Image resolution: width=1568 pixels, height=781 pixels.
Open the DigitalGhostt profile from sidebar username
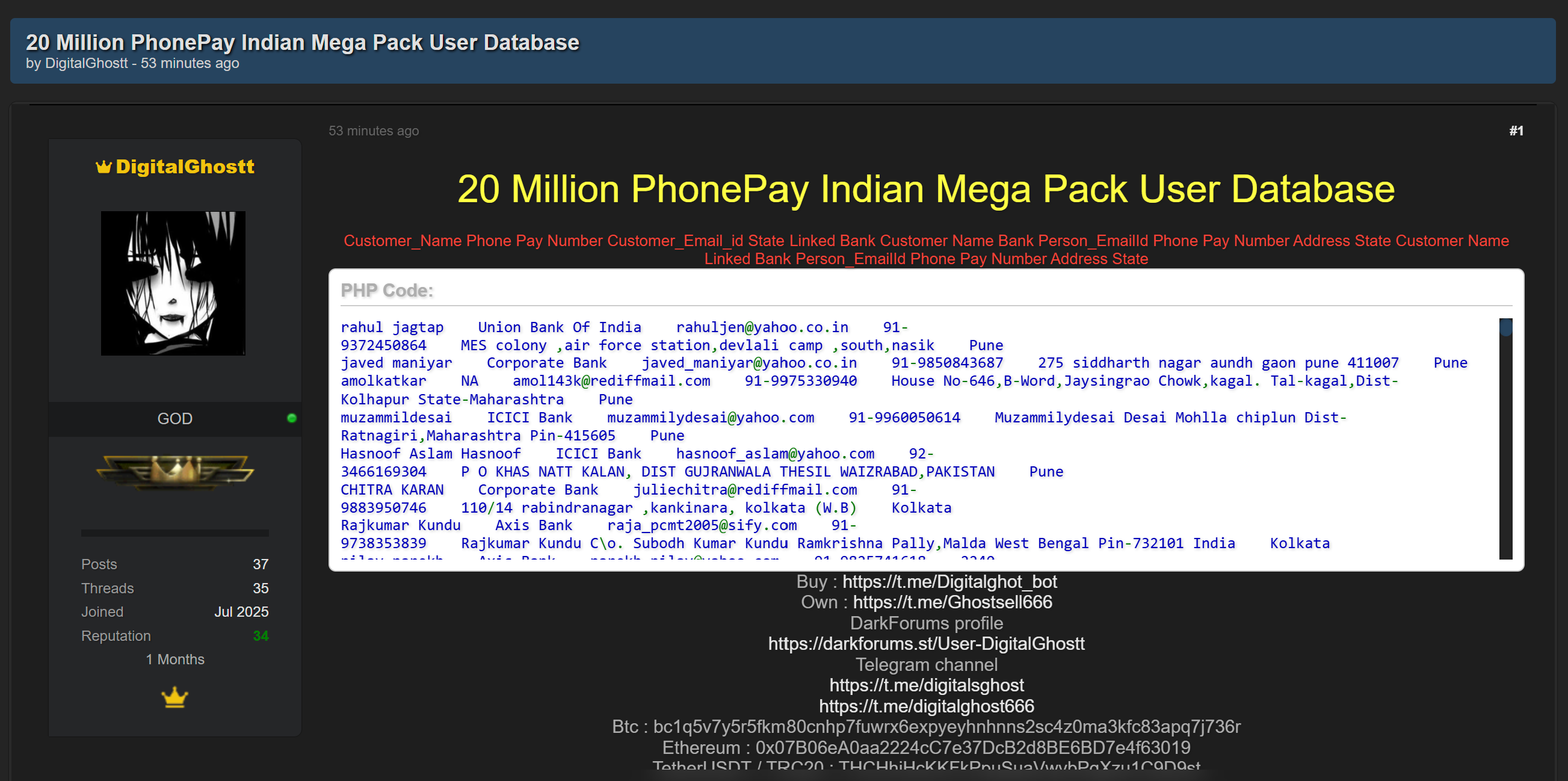[x=185, y=167]
